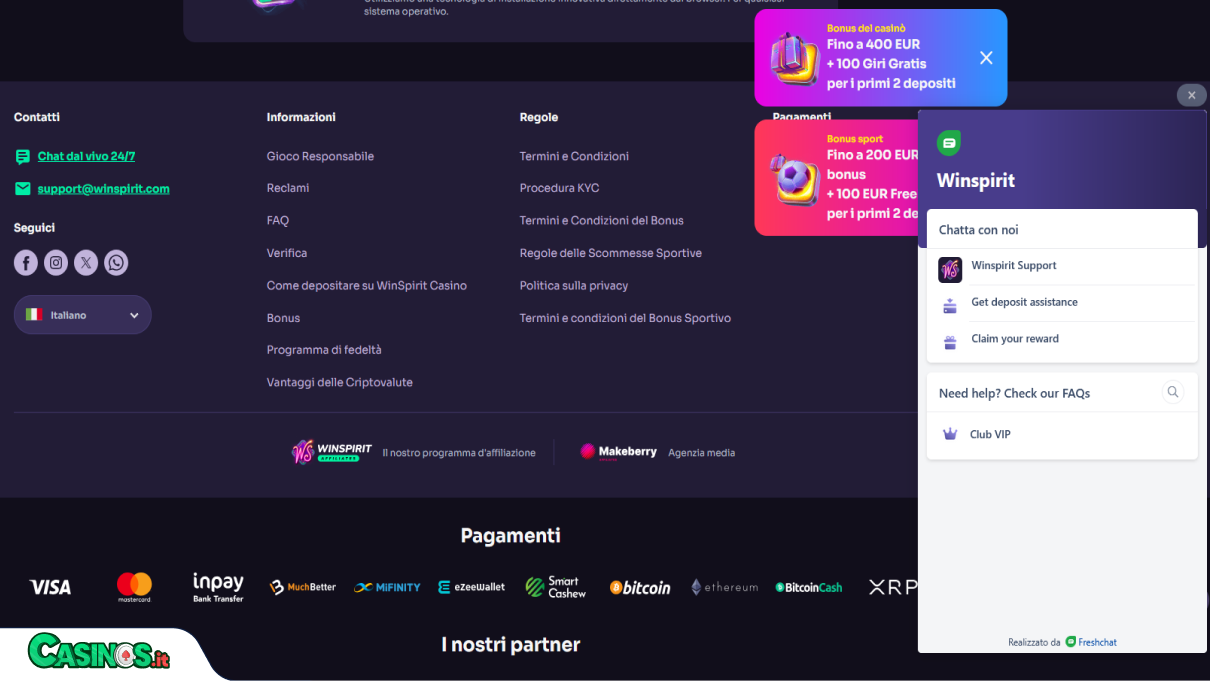
Task: Close the Freshchat widget
Action: [x=1191, y=95]
